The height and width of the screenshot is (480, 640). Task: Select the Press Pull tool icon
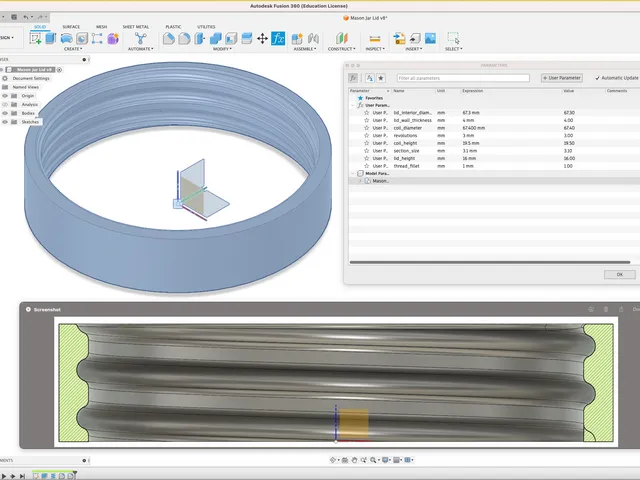[x=200, y=38]
